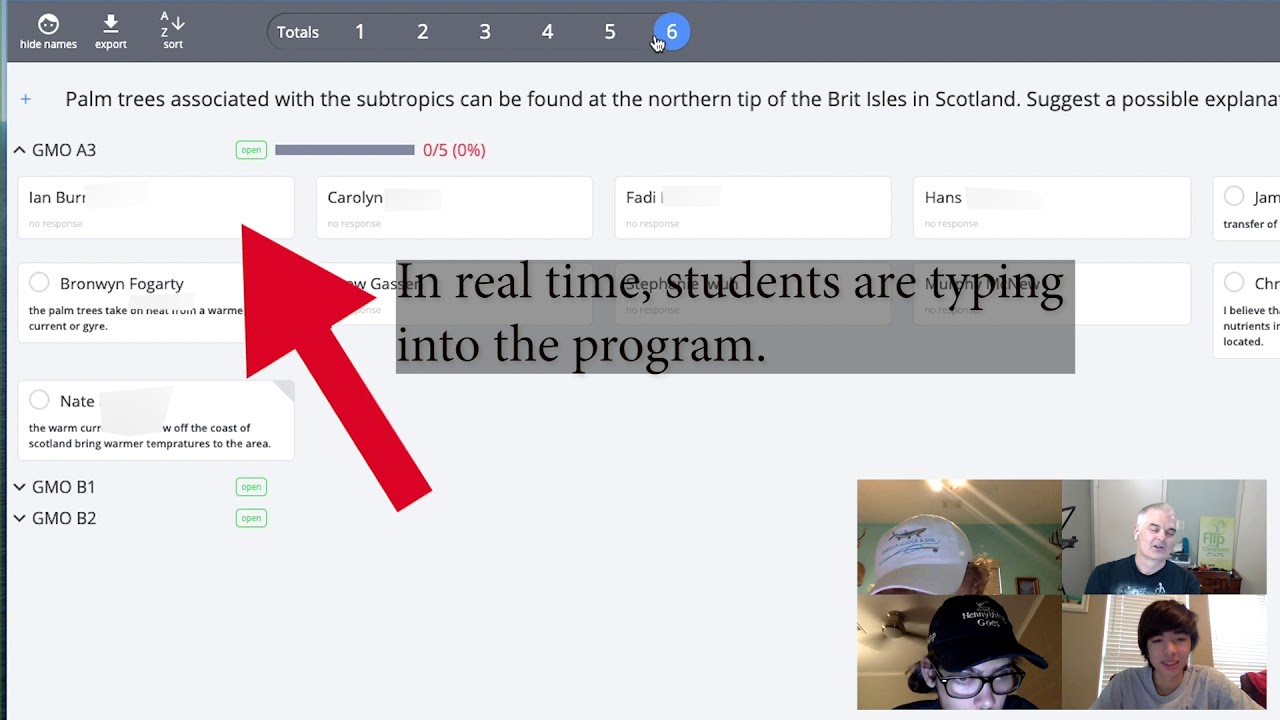Click the top-left video of person in white cap
The width and height of the screenshot is (1280, 720).
tap(959, 537)
